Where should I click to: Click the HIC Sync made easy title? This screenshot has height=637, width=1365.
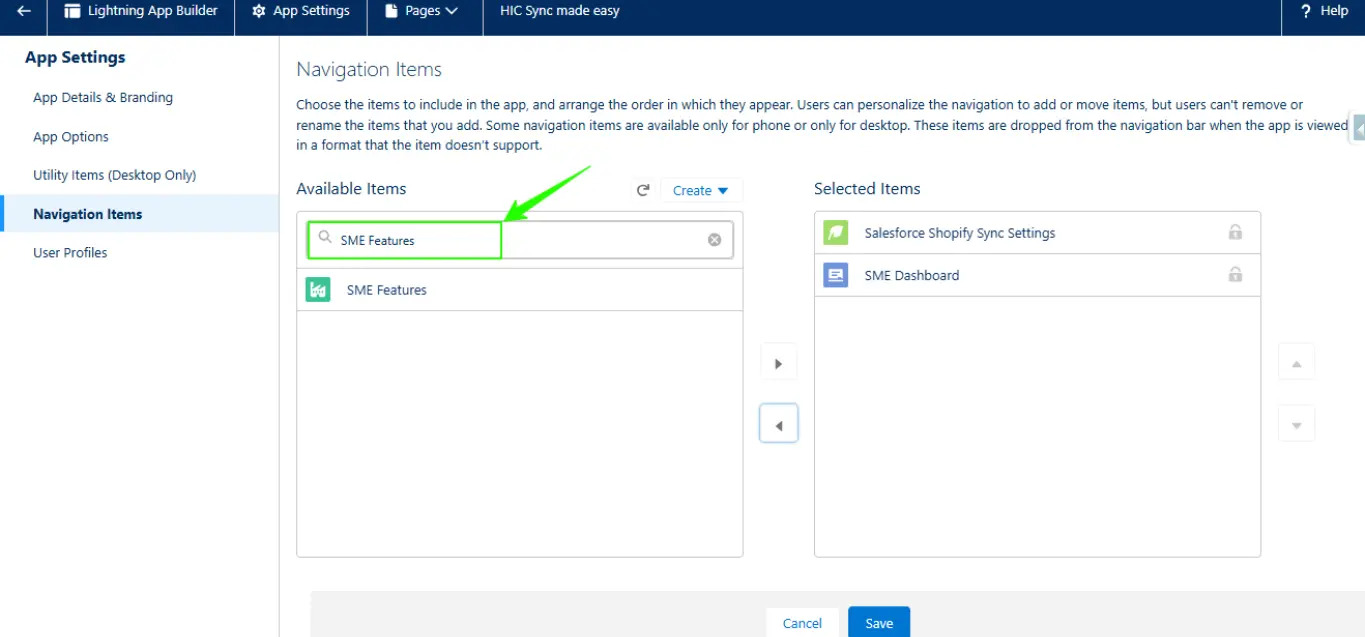point(560,11)
